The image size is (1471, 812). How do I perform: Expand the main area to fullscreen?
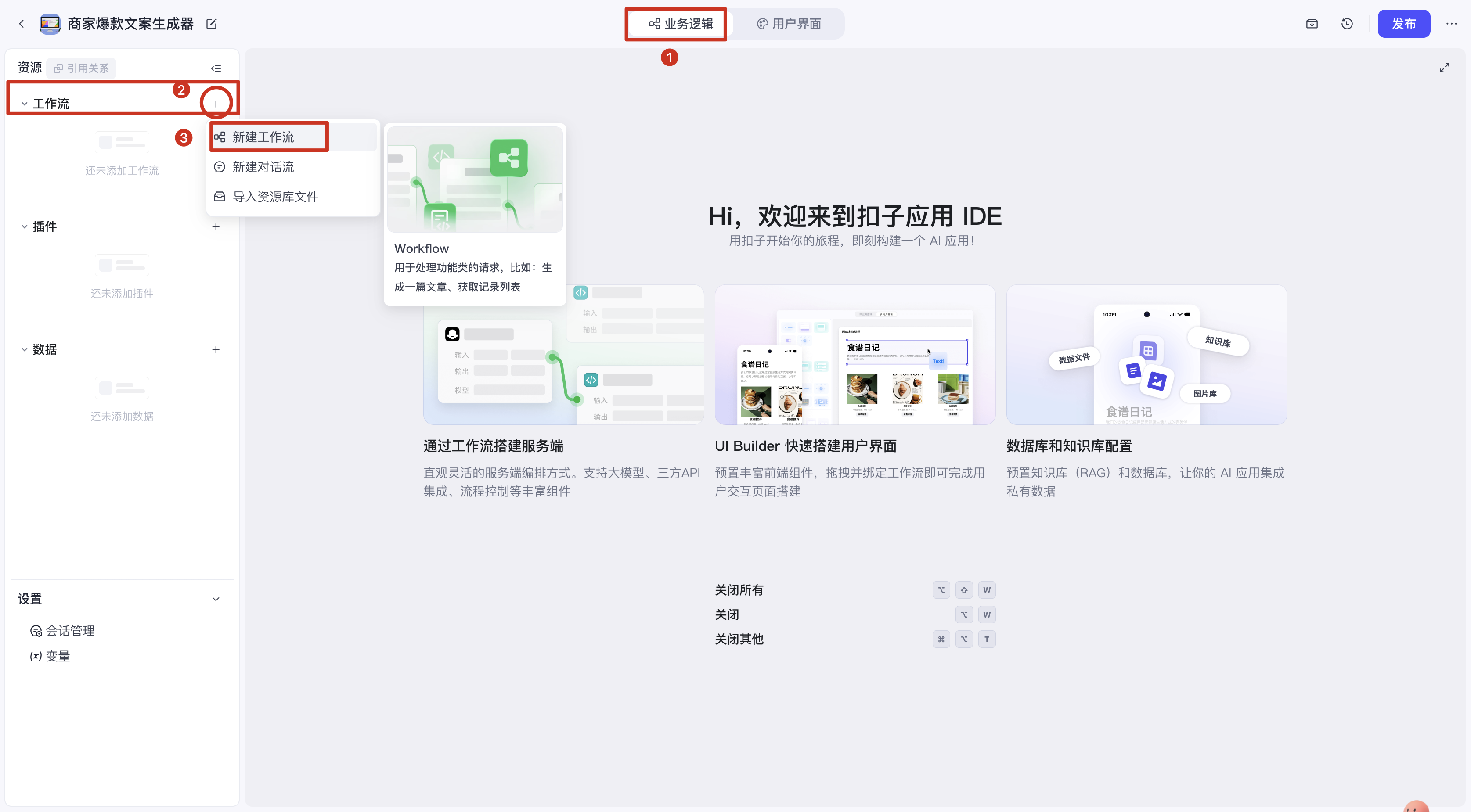click(x=1444, y=68)
